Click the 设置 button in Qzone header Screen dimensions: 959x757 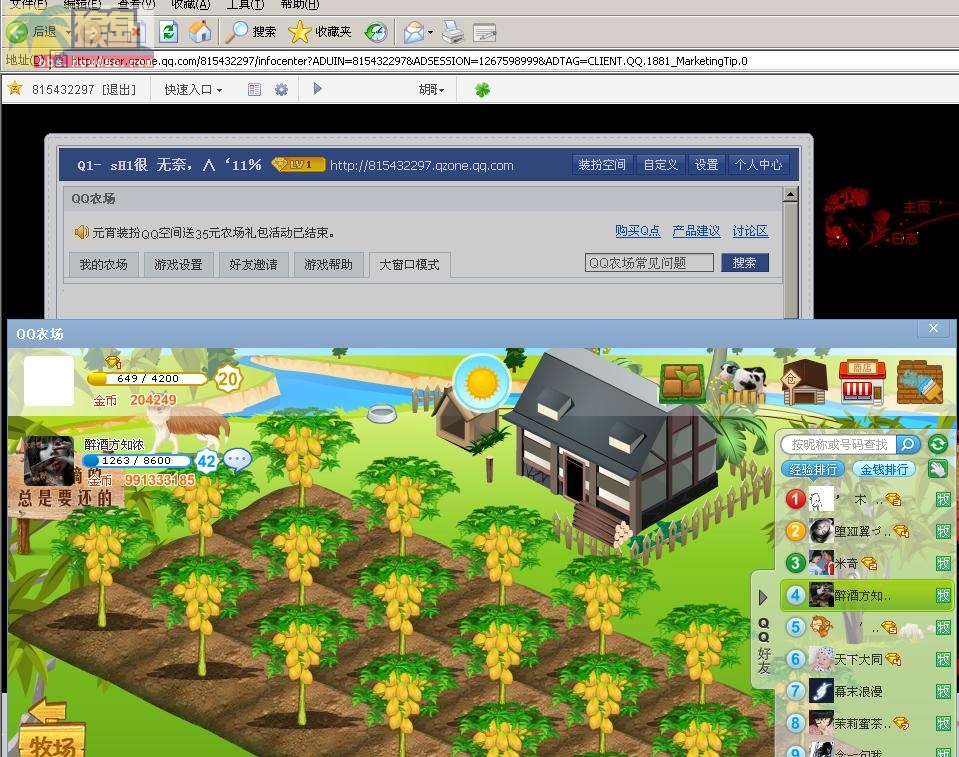706,164
